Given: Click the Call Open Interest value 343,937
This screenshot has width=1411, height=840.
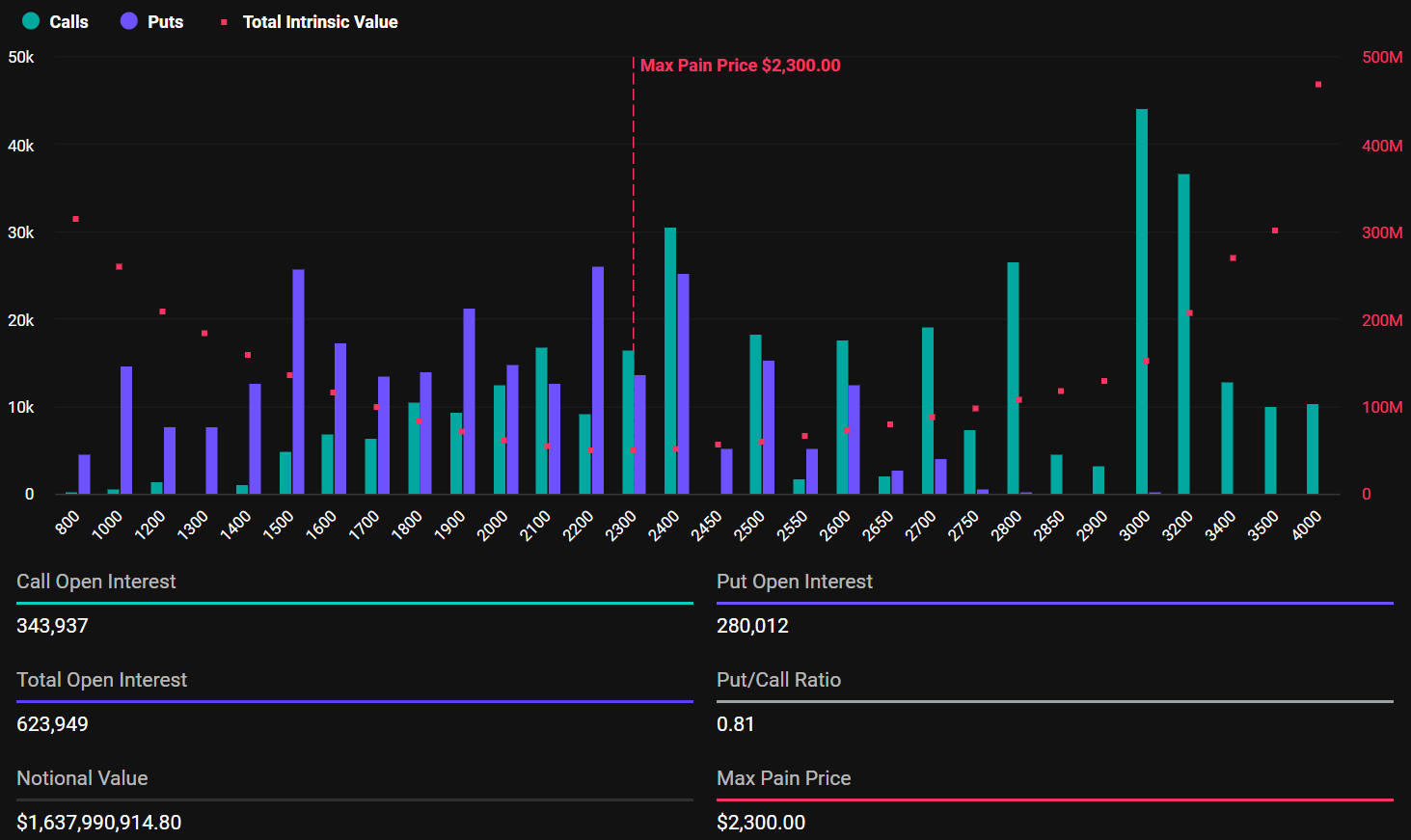Looking at the screenshot, I should point(52,626).
